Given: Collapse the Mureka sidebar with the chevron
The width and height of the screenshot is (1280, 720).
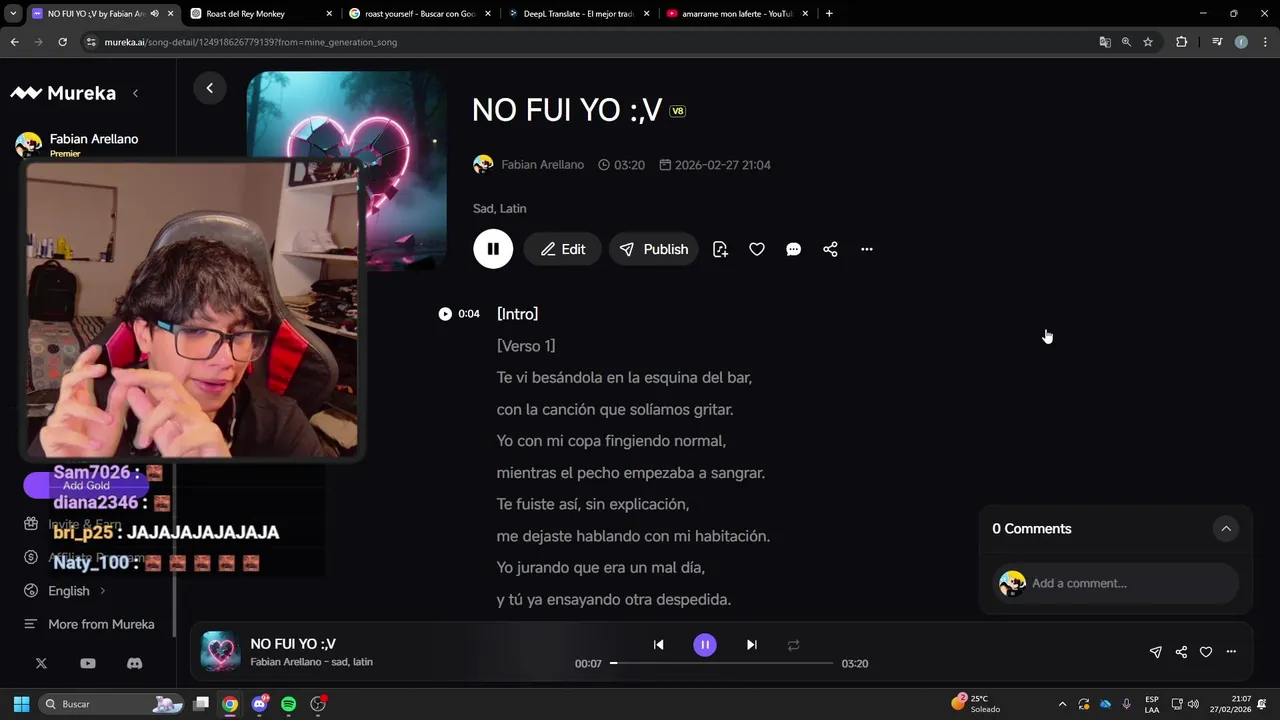Looking at the screenshot, I should 135,93.
